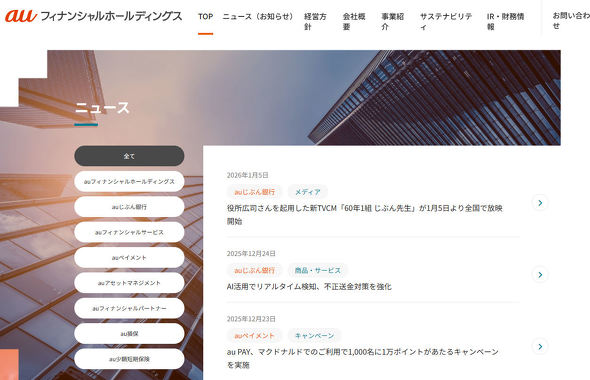Click the メディア tag
Screen dimensions: 590x380
coord(308,192)
